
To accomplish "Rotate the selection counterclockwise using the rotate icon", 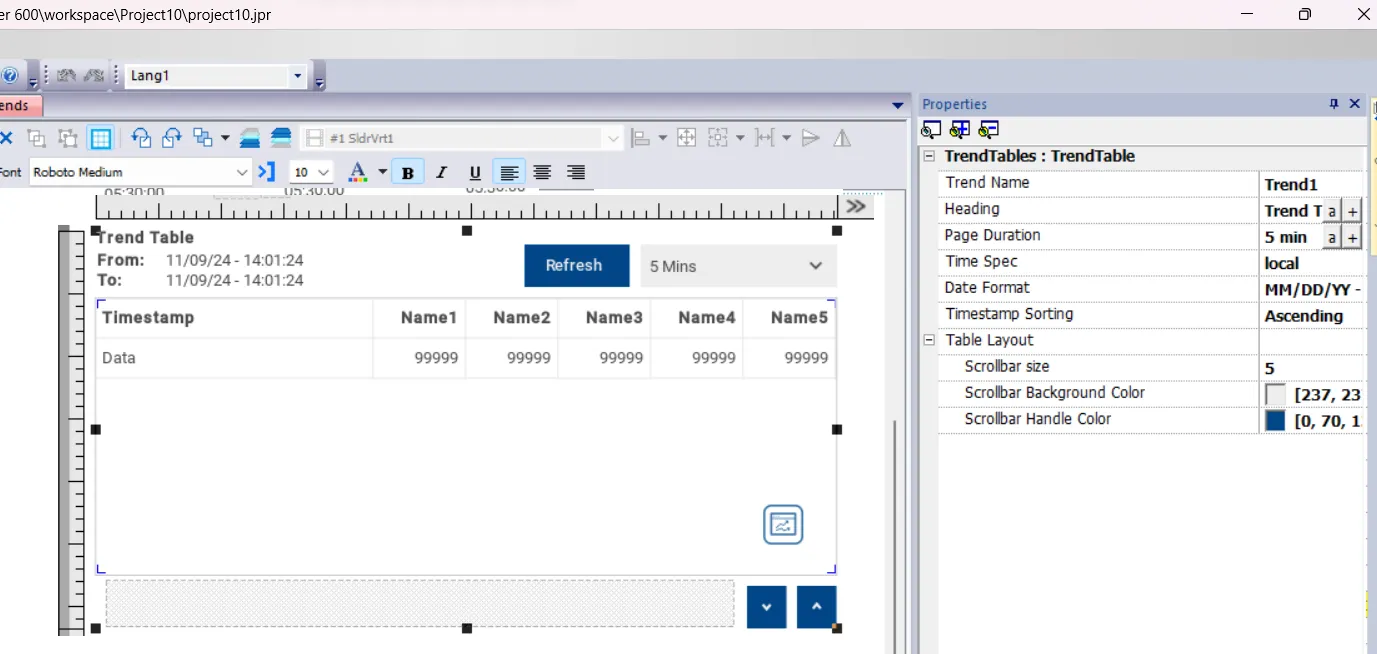I will coord(142,137).
